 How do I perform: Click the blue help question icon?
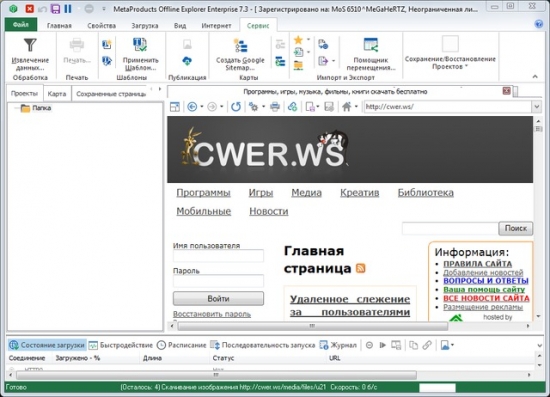(538, 24)
